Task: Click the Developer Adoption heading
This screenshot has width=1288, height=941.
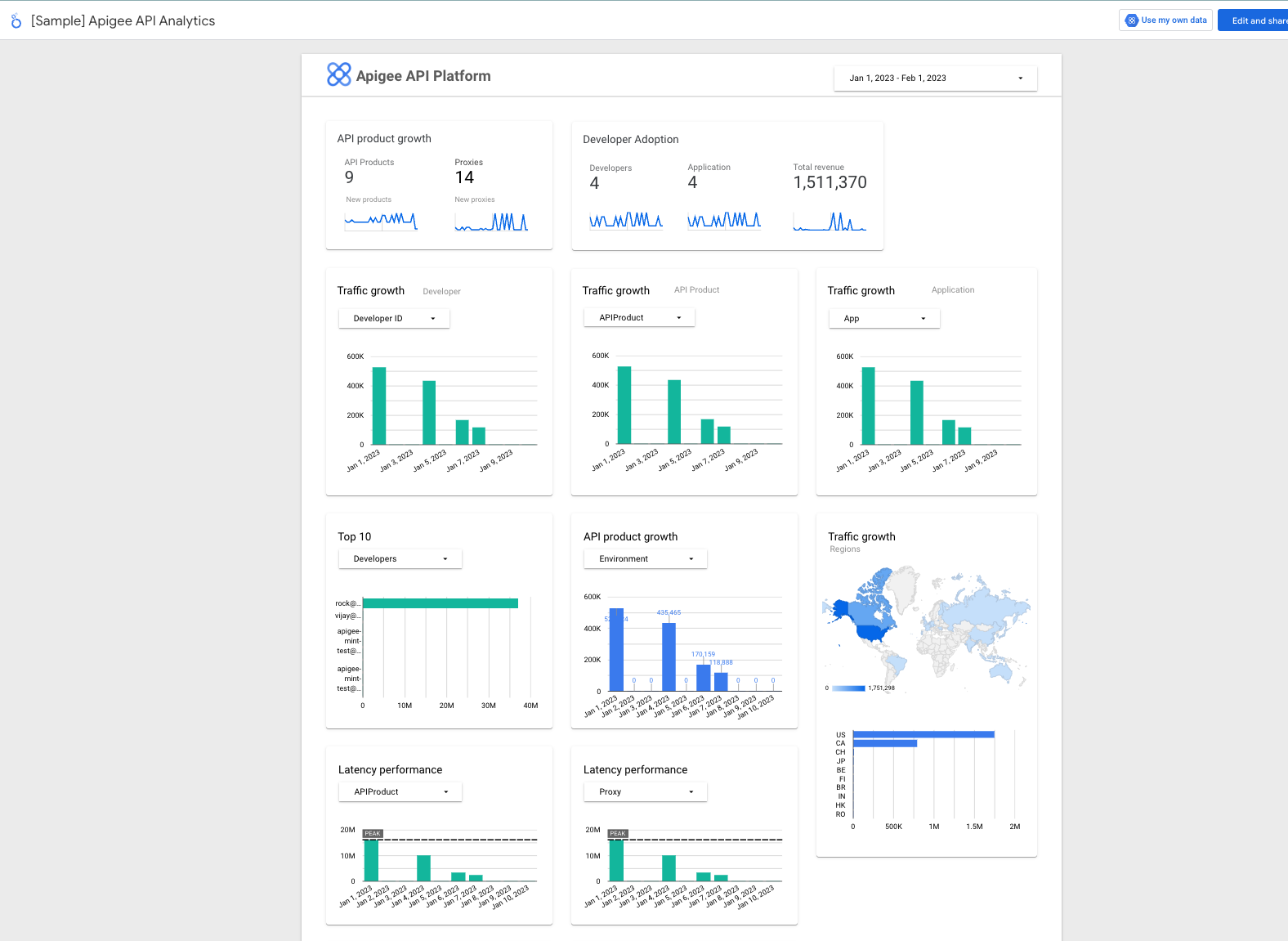Action: (631, 140)
